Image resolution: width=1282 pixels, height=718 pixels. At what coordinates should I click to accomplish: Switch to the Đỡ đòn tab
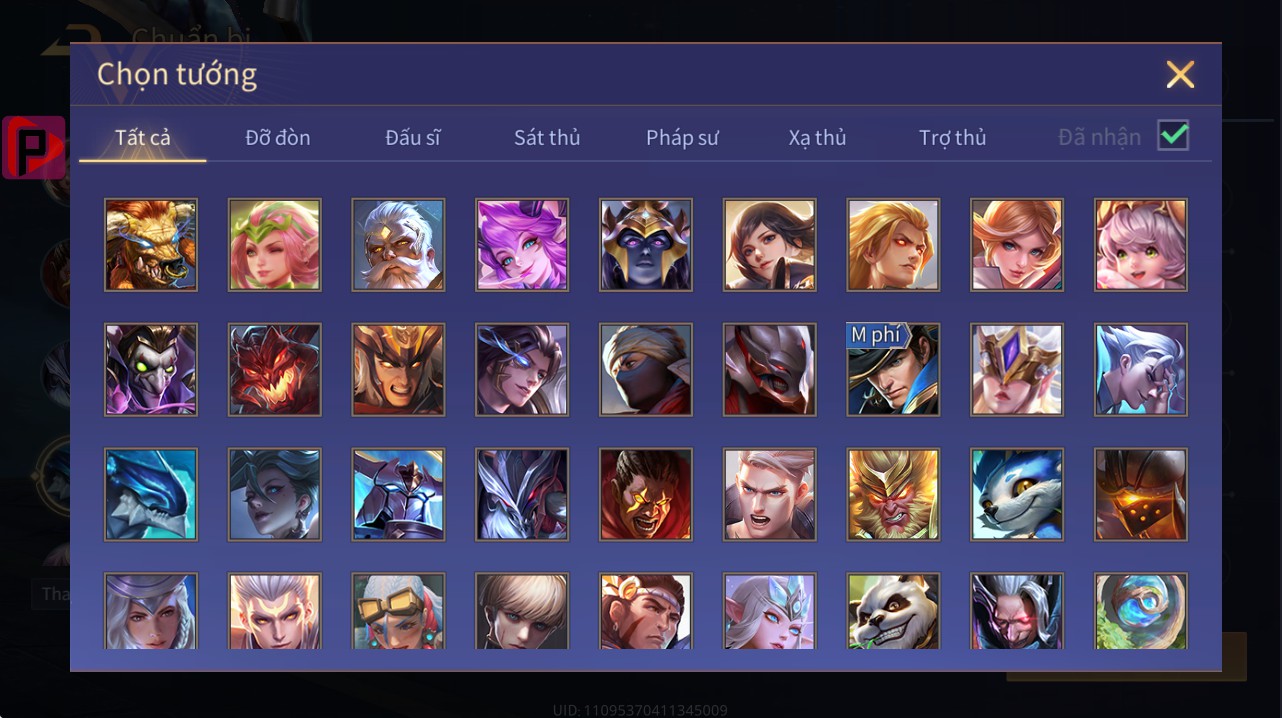point(278,138)
